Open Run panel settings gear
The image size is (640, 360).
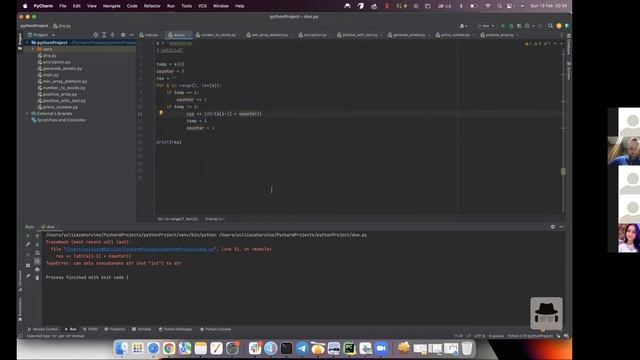553,227
